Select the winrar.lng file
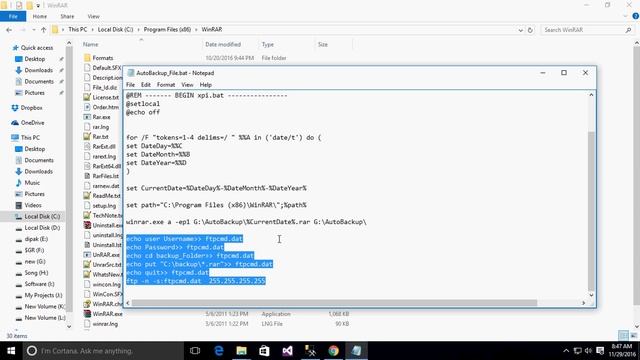Viewport: 640px width, 360px height. coord(105,324)
